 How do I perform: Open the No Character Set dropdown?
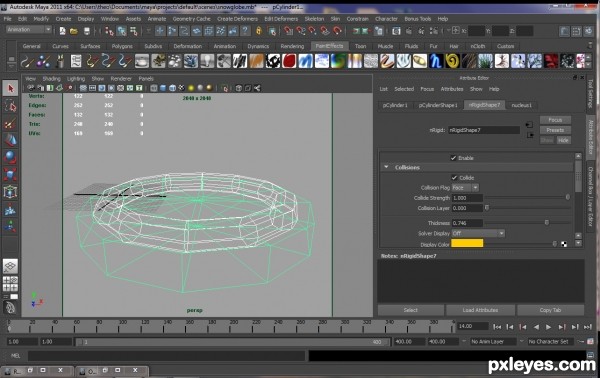[551, 342]
